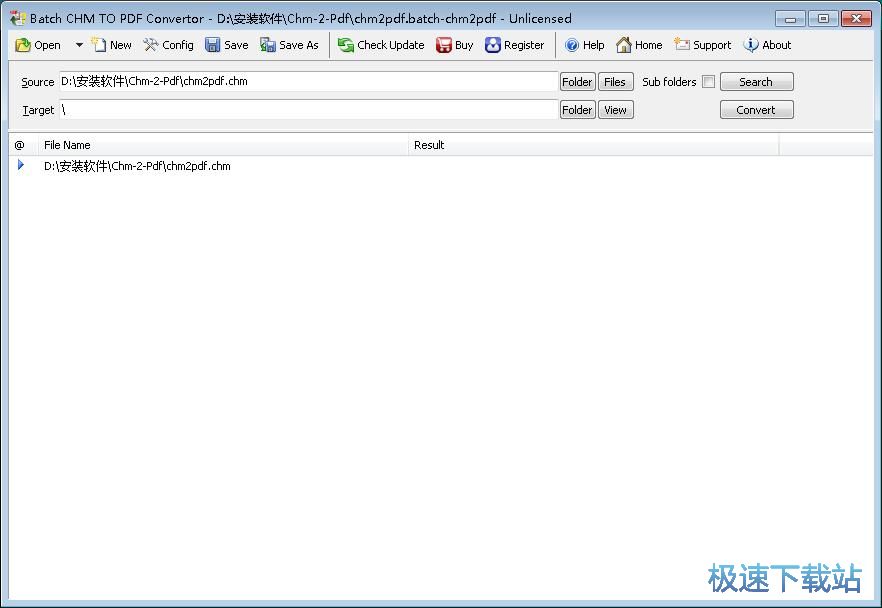882x608 pixels.
Task: Enable the Sub folders checkbox
Action: click(709, 82)
